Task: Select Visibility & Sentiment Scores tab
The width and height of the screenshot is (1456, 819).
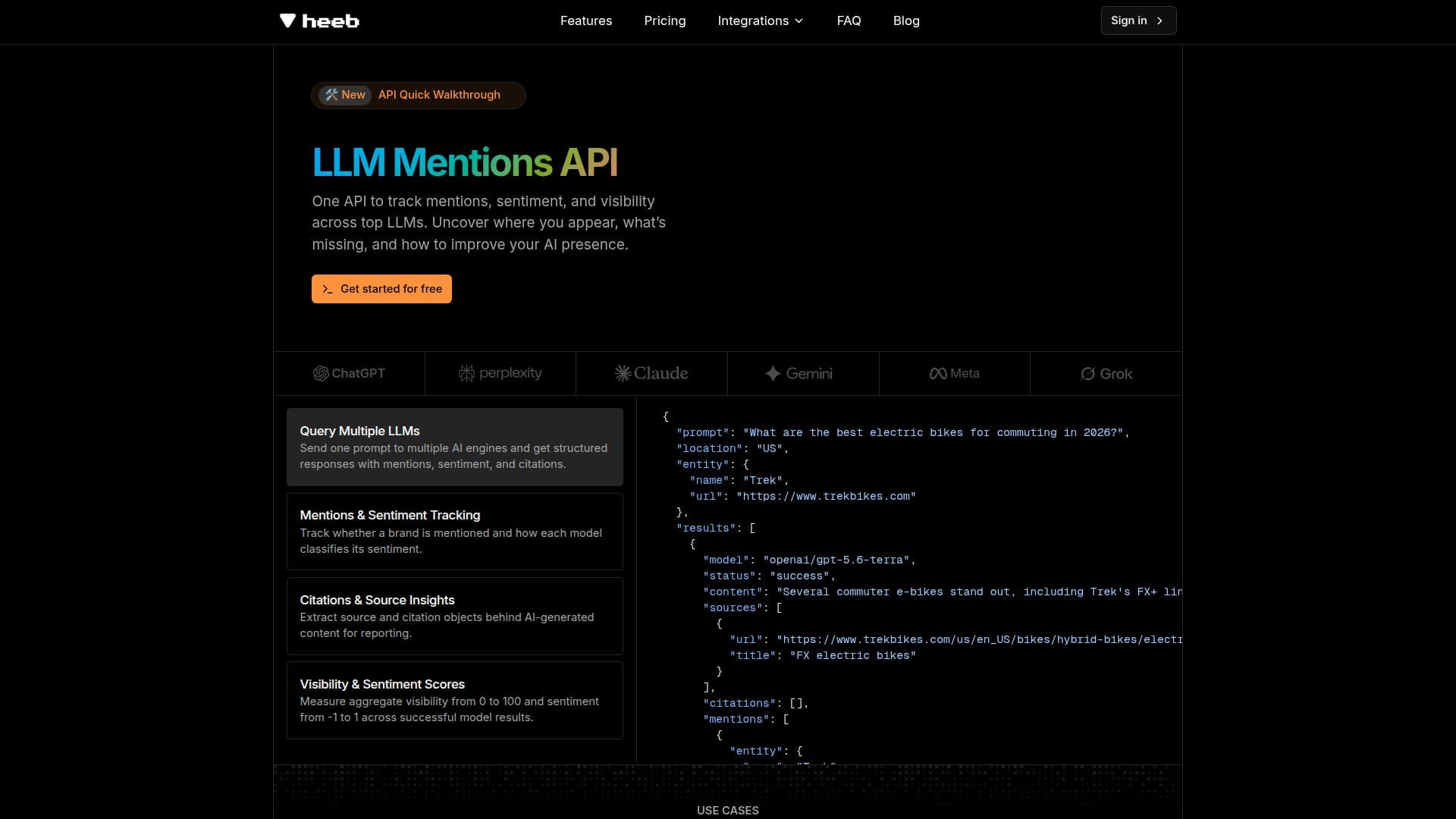Action: pos(455,700)
